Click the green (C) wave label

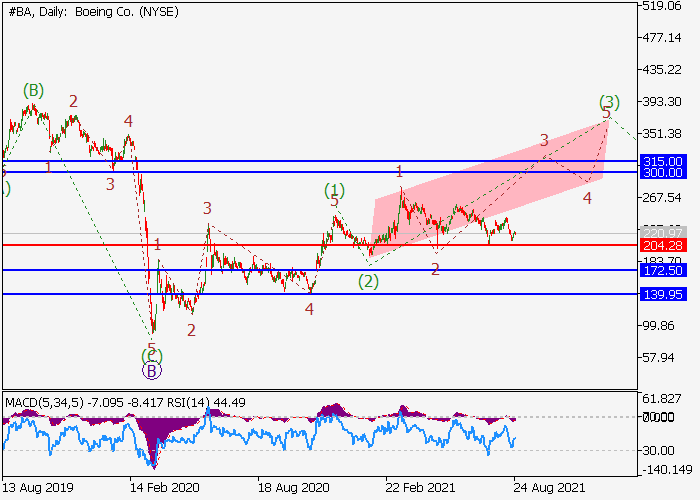pyautogui.click(x=152, y=356)
